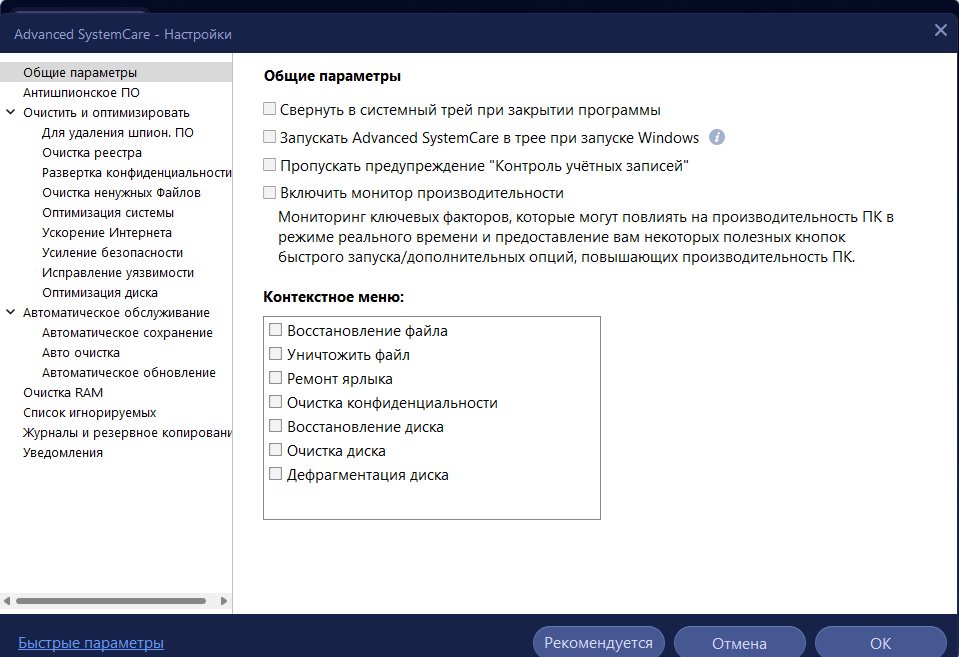Open the Антишпионское ПО settings page
The height and width of the screenshot is (657, 959).
coord(81,92)
